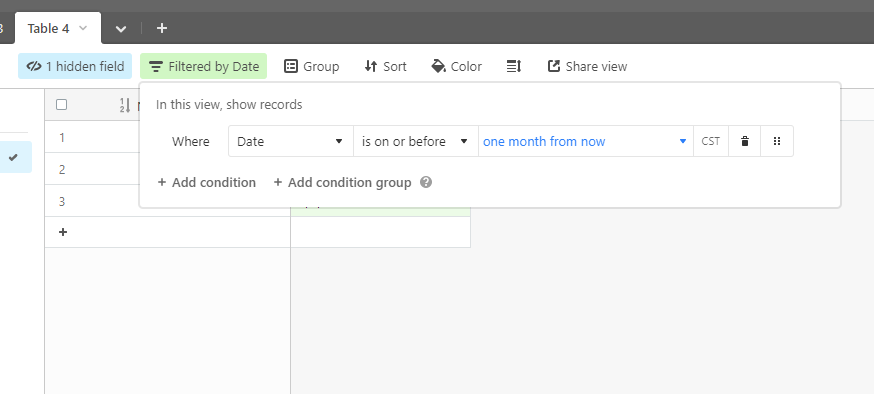Image resolution: width=874 pixels, height=394 pixels.
Task: Change the 'is on or before' operator
Action: 416,142
